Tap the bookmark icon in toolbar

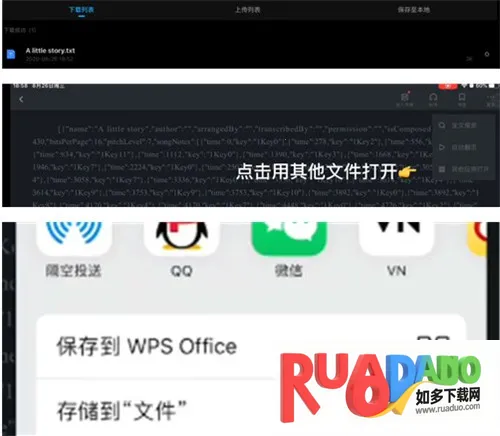point(462,99)
